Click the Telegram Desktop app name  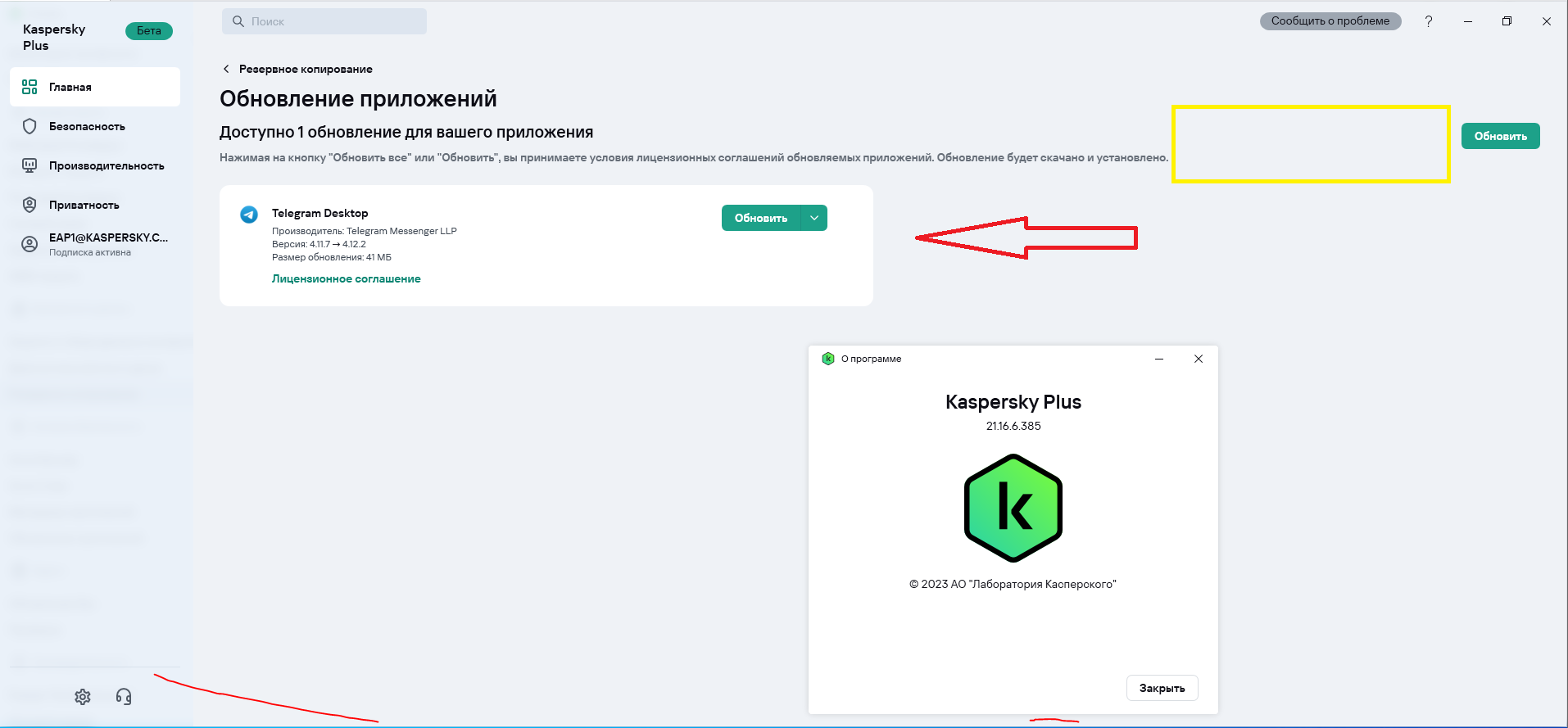tap(320, 213)
